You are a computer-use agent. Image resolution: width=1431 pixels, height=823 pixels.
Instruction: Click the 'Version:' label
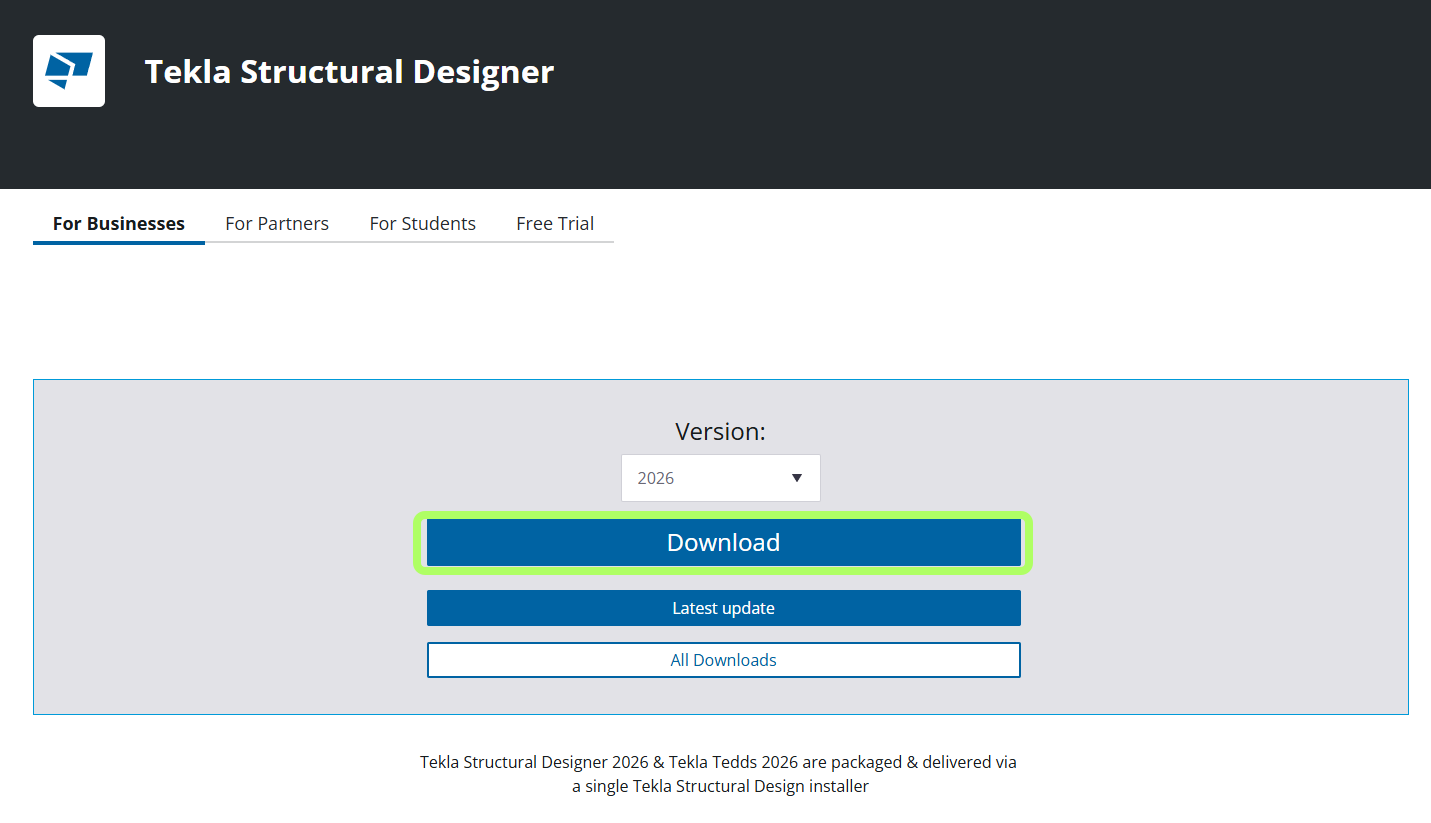coord(720,431)
